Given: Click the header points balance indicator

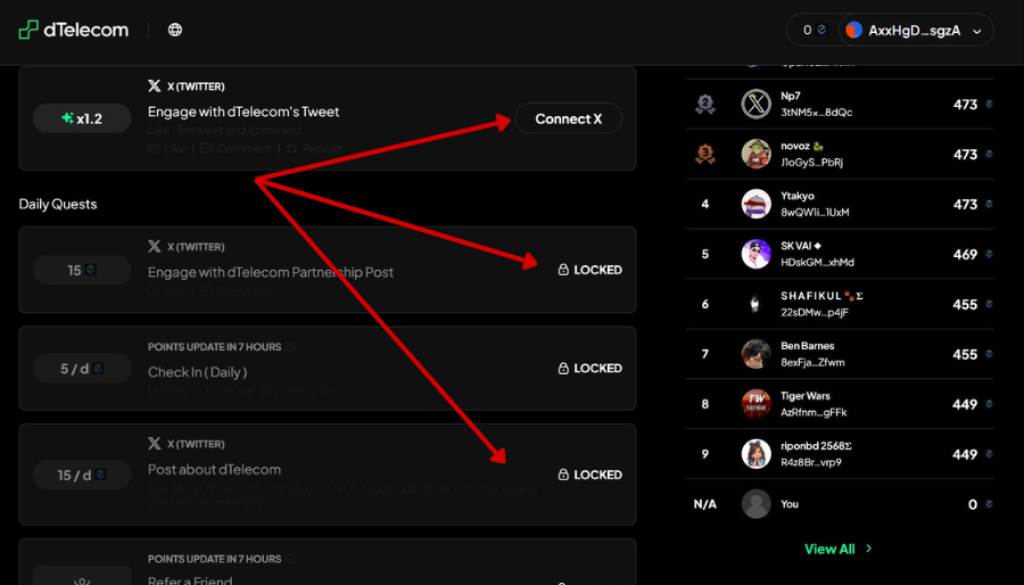Looking at the screenshot, I should coord(814,30).
